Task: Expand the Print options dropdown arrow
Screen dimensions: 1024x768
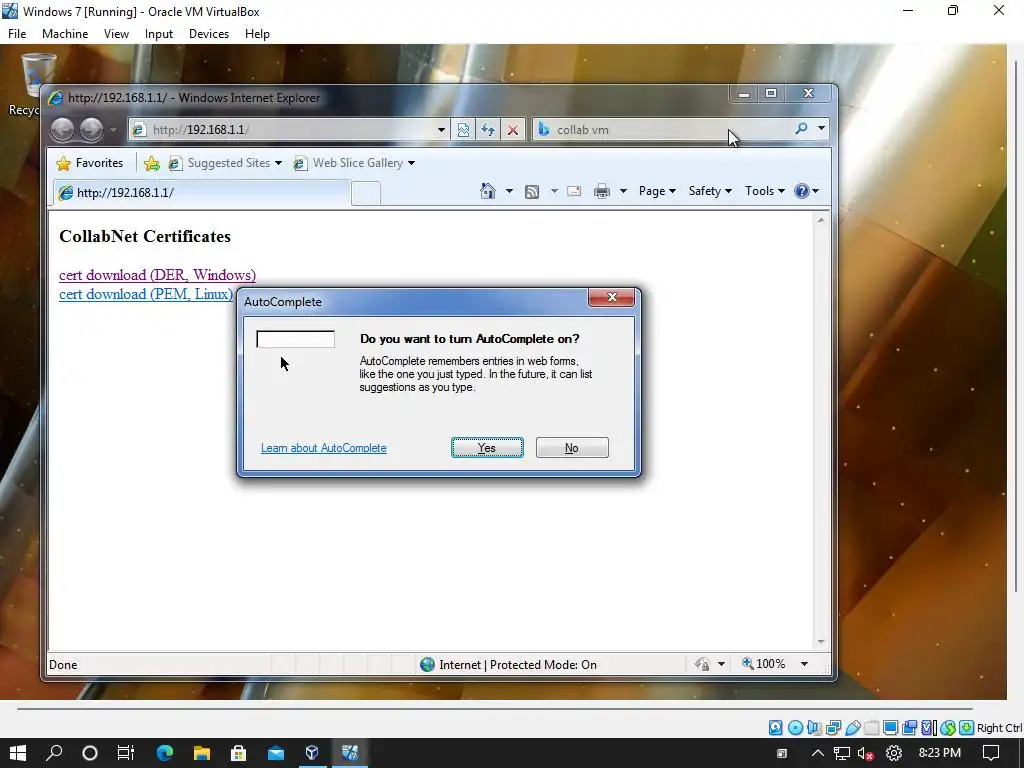Action: 623,191
